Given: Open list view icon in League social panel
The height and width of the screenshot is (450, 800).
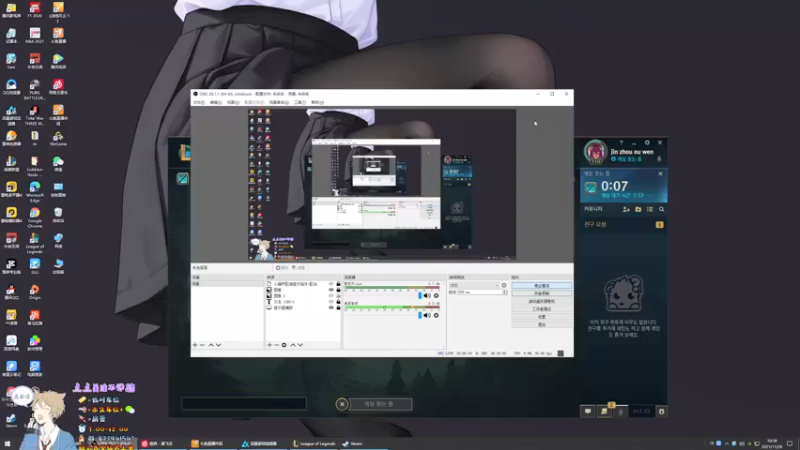Looking at the screenshot, I should pyautogui.click(x=650, y=209).
